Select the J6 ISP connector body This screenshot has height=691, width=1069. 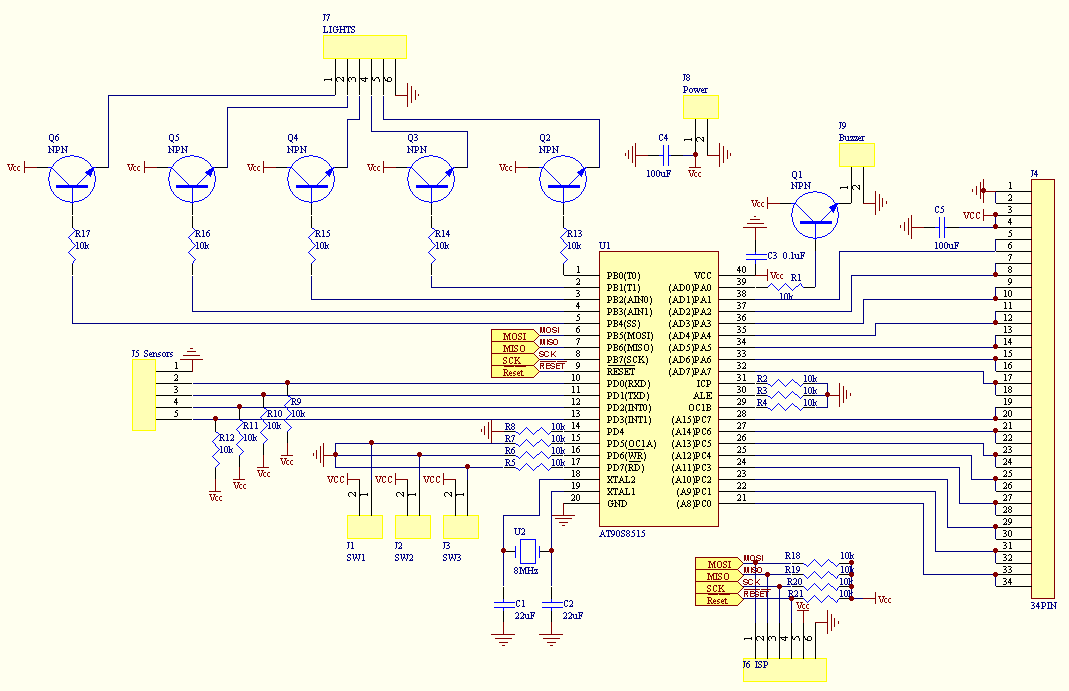click(785, 670)
